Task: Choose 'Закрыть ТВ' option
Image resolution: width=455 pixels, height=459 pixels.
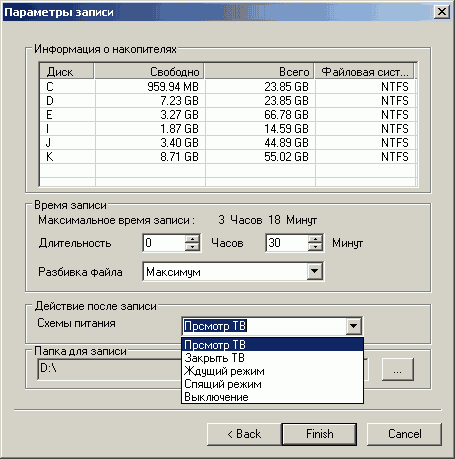Action: pyautogui.click(x=272, y=358)
